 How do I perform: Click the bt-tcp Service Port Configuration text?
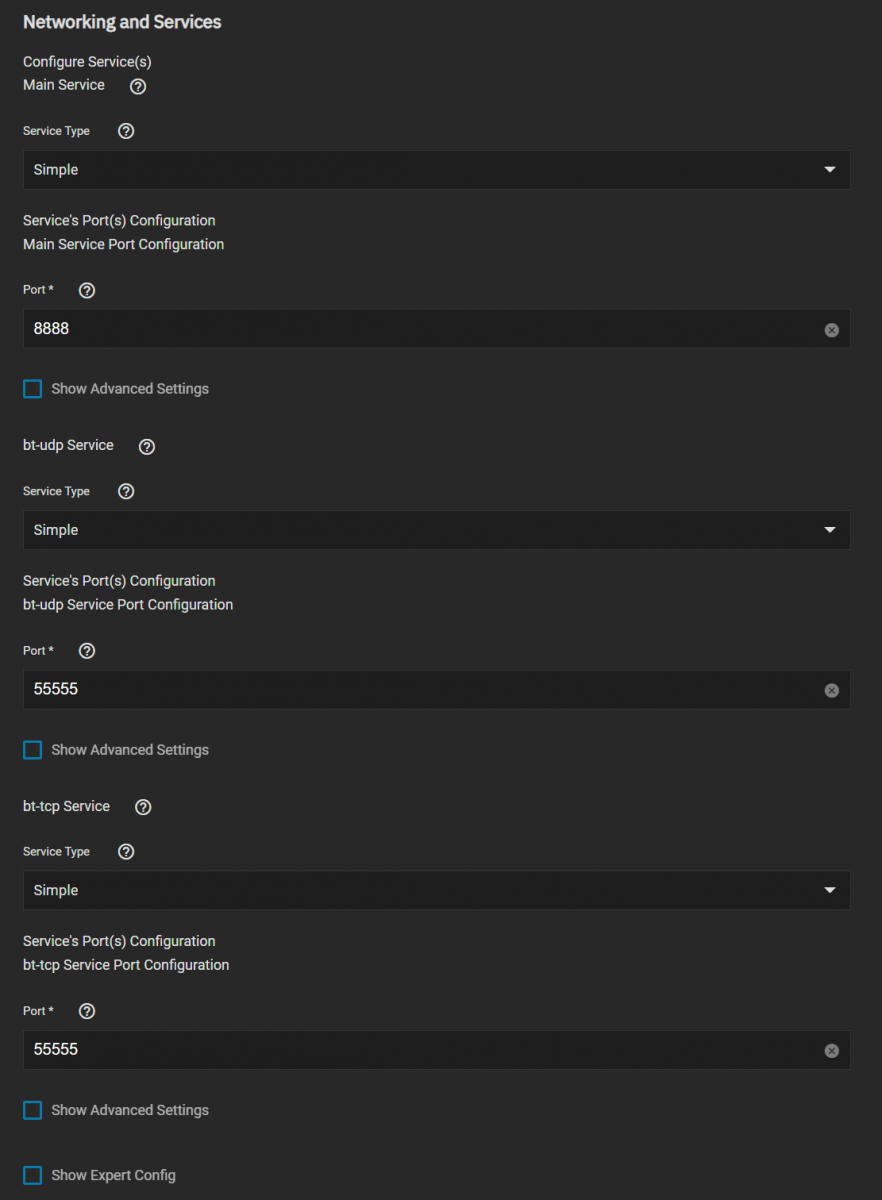126,965
